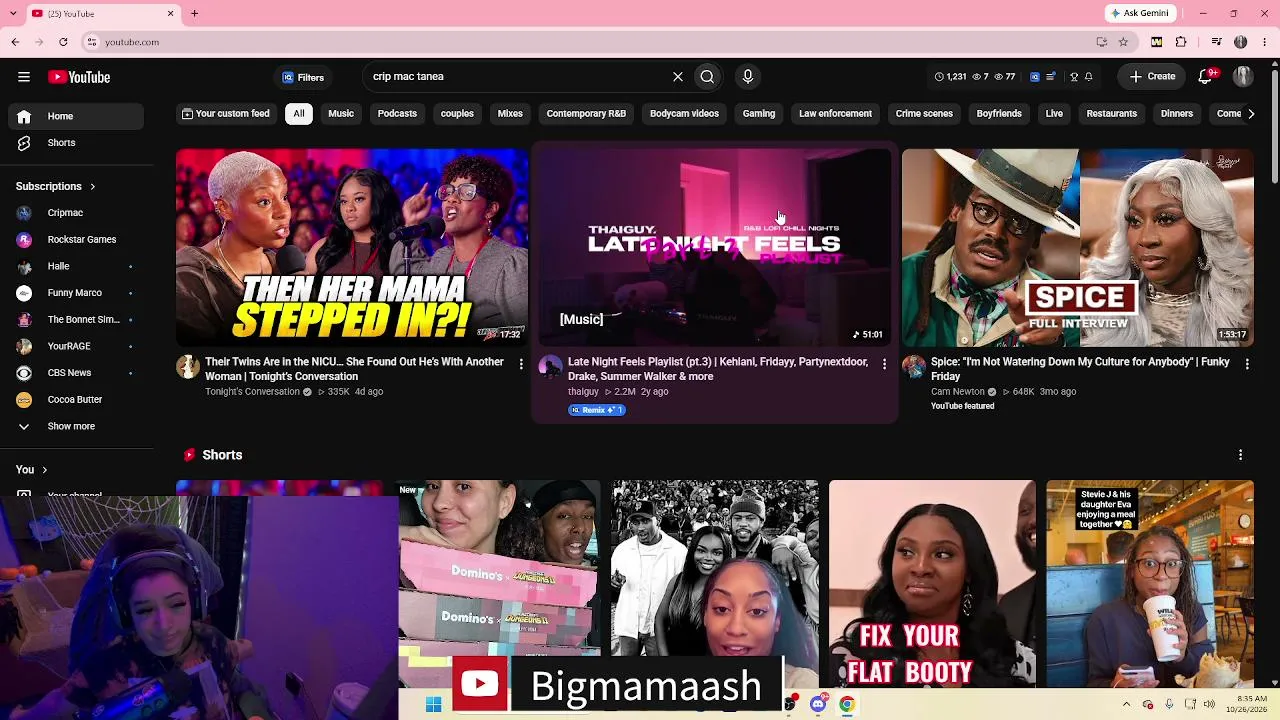Expand Show more subscriptions
This screenshot has width=1280, height=720.
pyautogui.click(x=76, y=426)
